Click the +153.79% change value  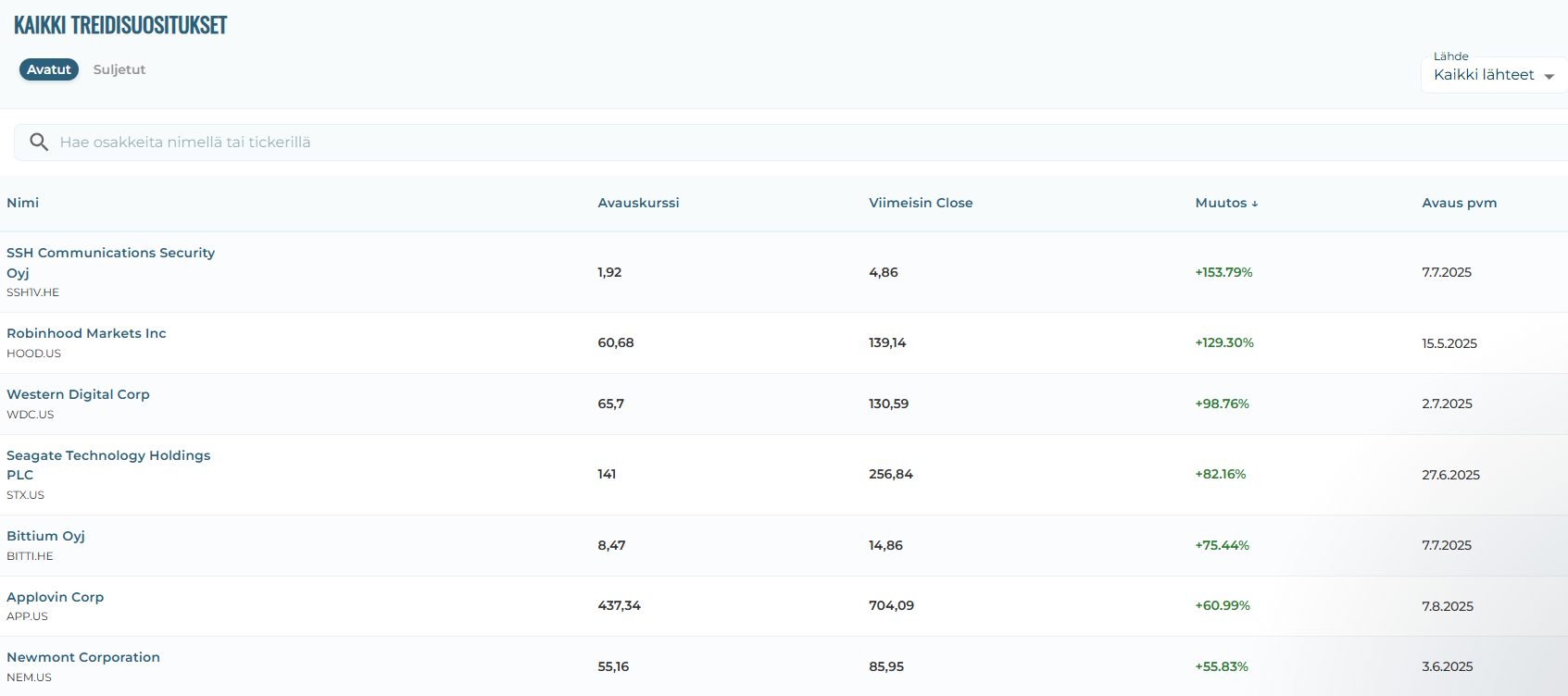pyautogui.click(x=1223, y=272)
